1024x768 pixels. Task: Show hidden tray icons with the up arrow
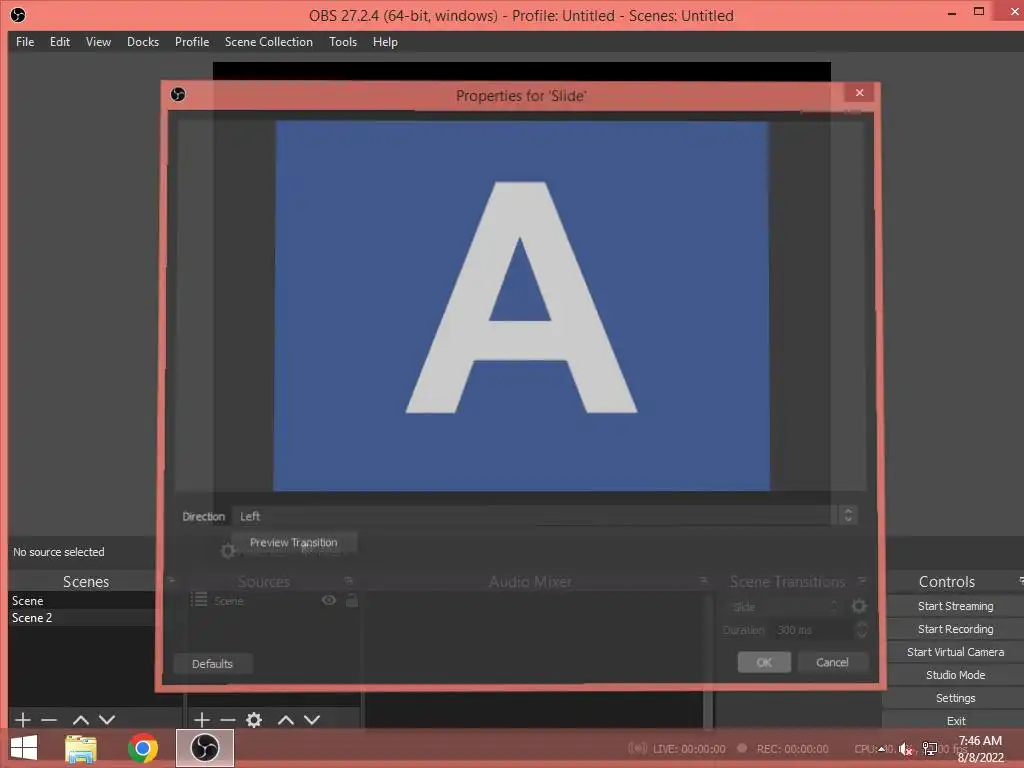(x=882, y=749)
